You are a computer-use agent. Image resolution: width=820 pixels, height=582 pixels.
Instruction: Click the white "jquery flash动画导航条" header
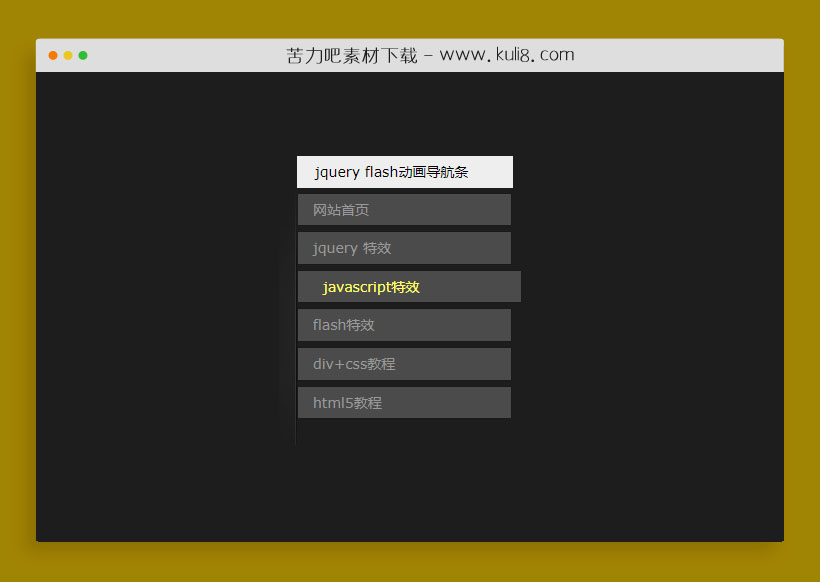pyautogui.click(x=404, y=172)
